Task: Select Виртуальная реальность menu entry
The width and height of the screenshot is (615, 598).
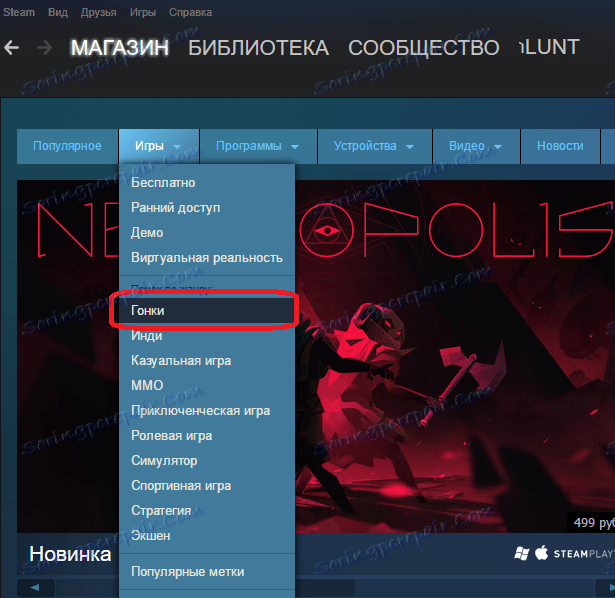Action: pyautogui.click(x=207, y=258)
